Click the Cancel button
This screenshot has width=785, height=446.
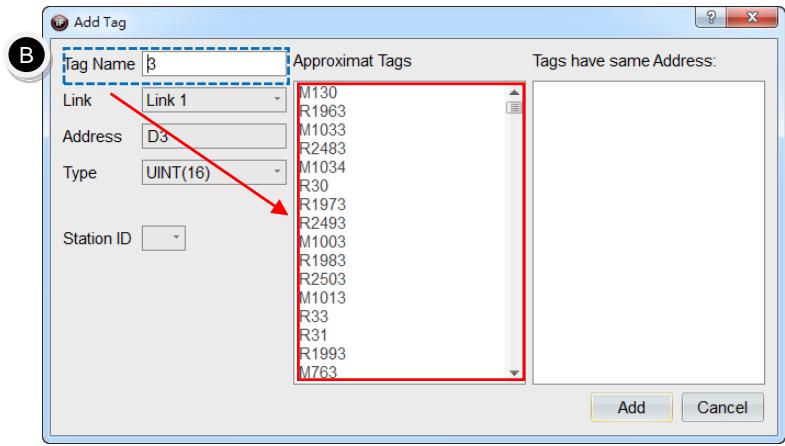tap(722, 407)
